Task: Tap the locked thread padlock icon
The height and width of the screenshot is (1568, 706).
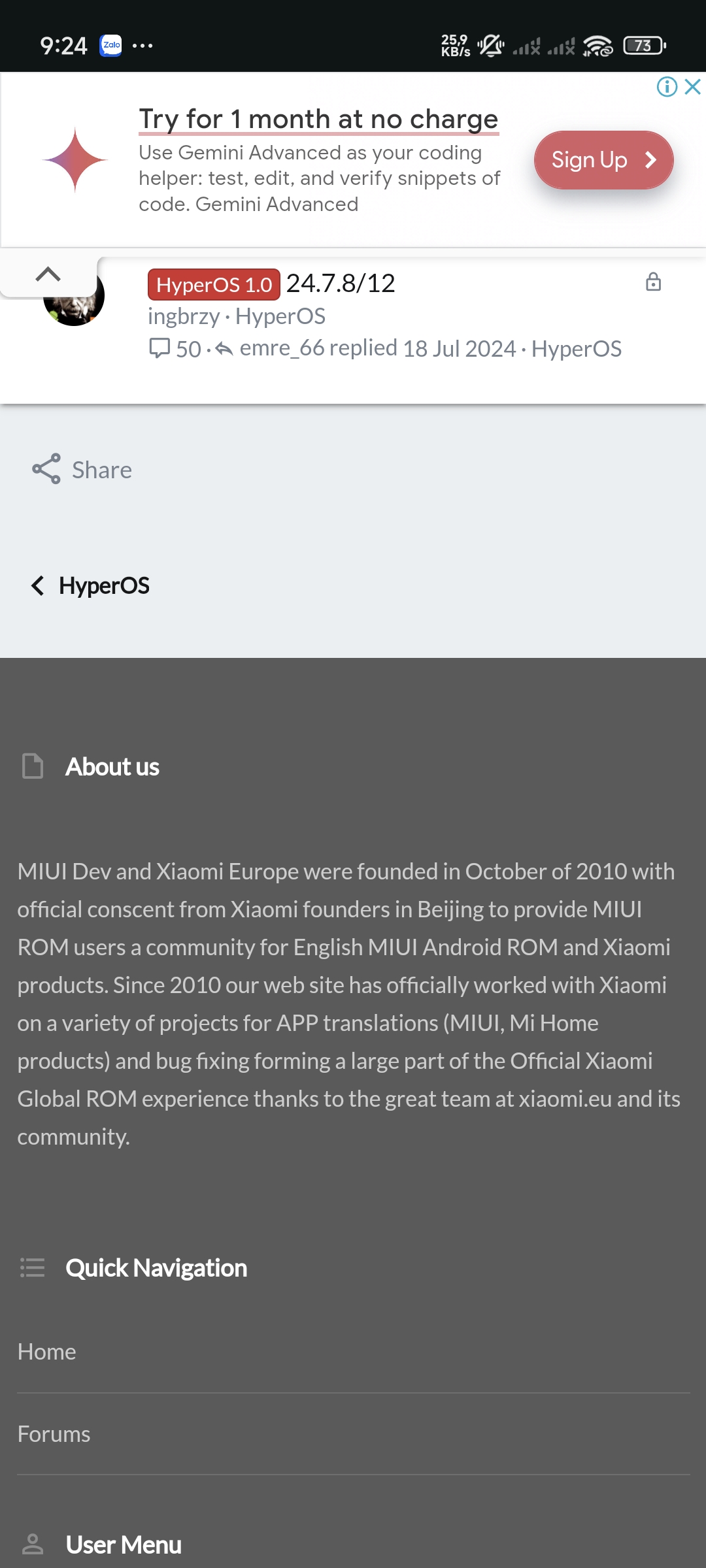Action: click(x=653, y=282)
